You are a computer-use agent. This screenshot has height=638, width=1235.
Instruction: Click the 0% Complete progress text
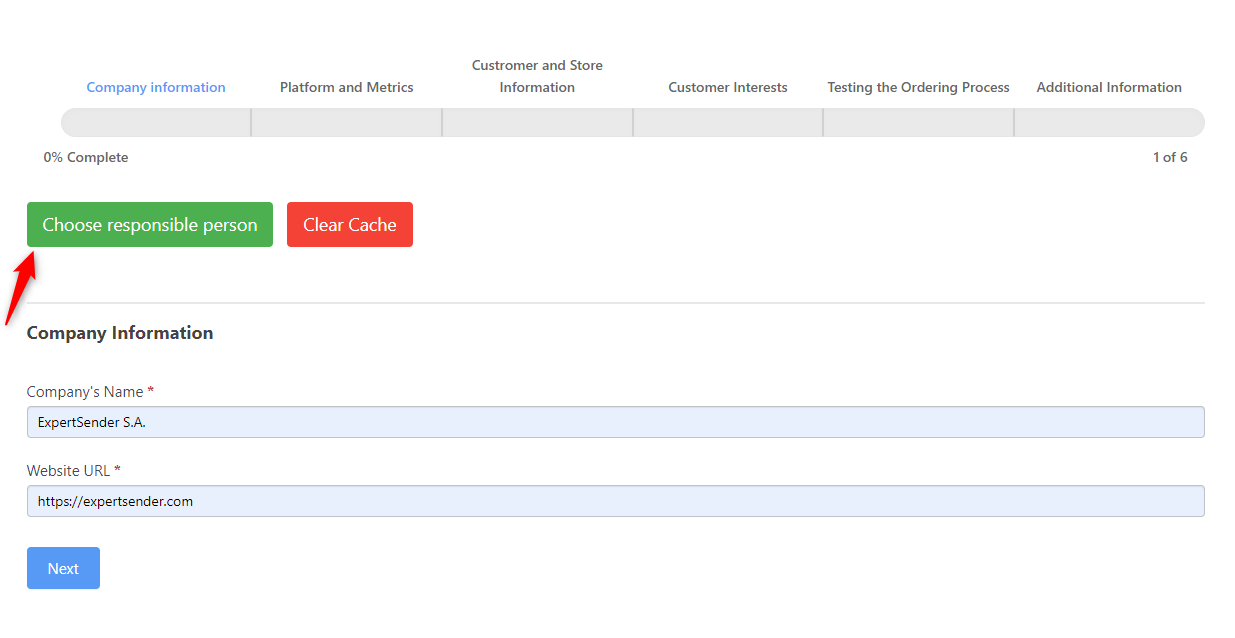point(86,157)
